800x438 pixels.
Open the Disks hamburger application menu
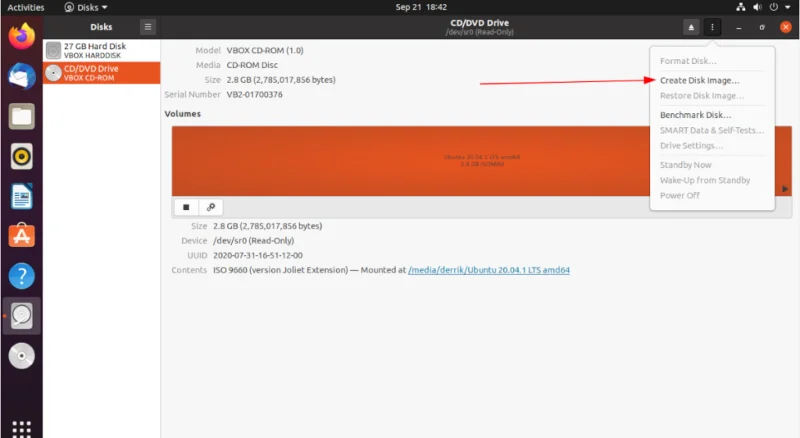[x=148, y=27]
